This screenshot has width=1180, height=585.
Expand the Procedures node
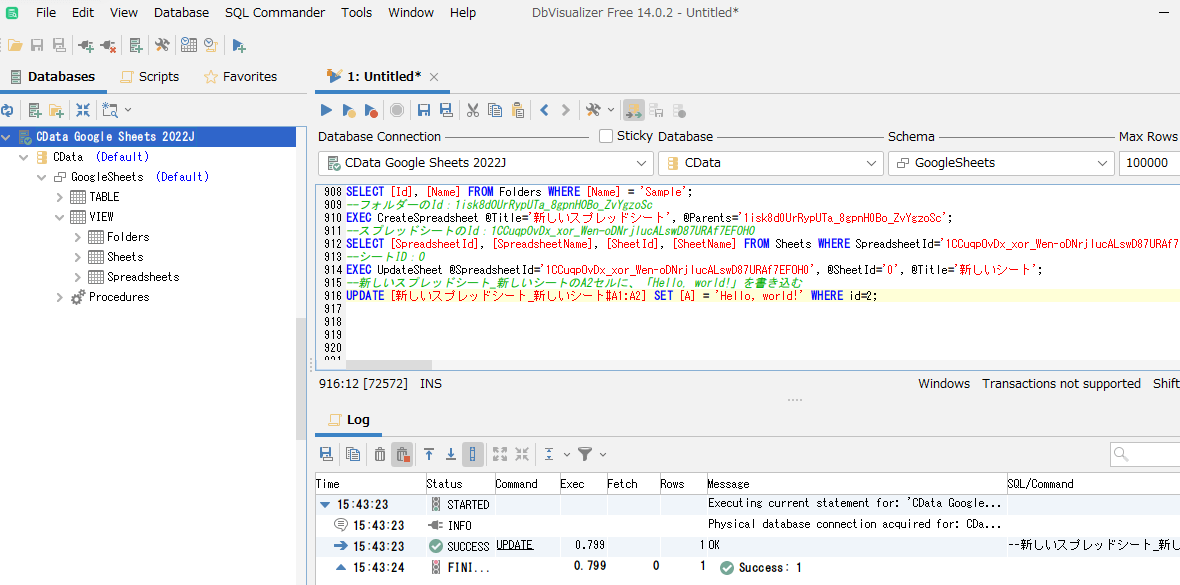pos(60,297)
